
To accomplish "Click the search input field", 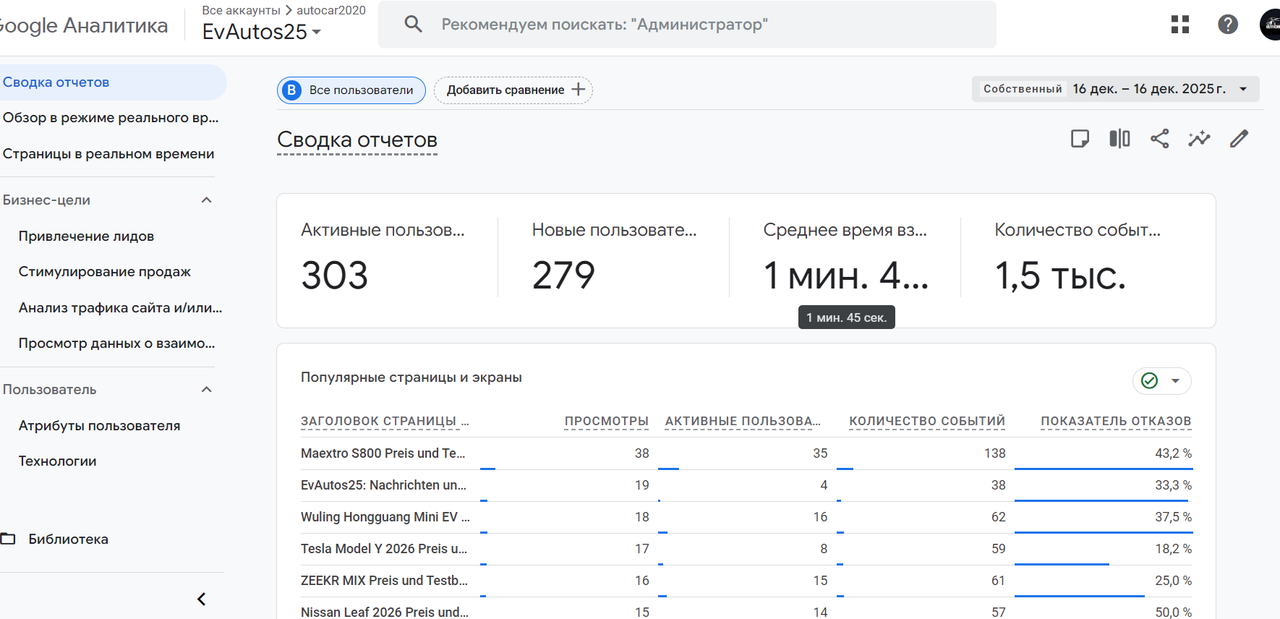I will (x=687, y=24).
